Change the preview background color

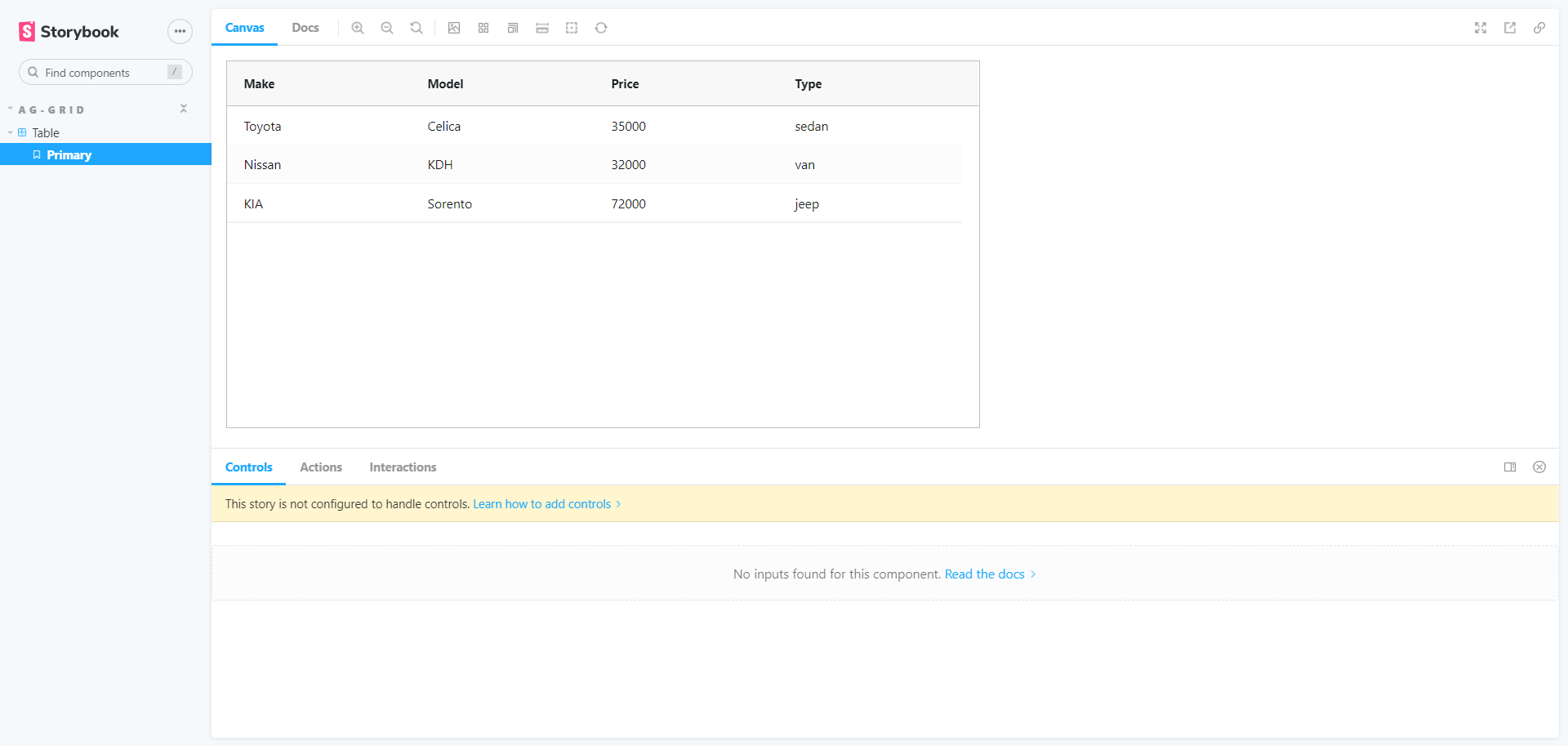454,28
